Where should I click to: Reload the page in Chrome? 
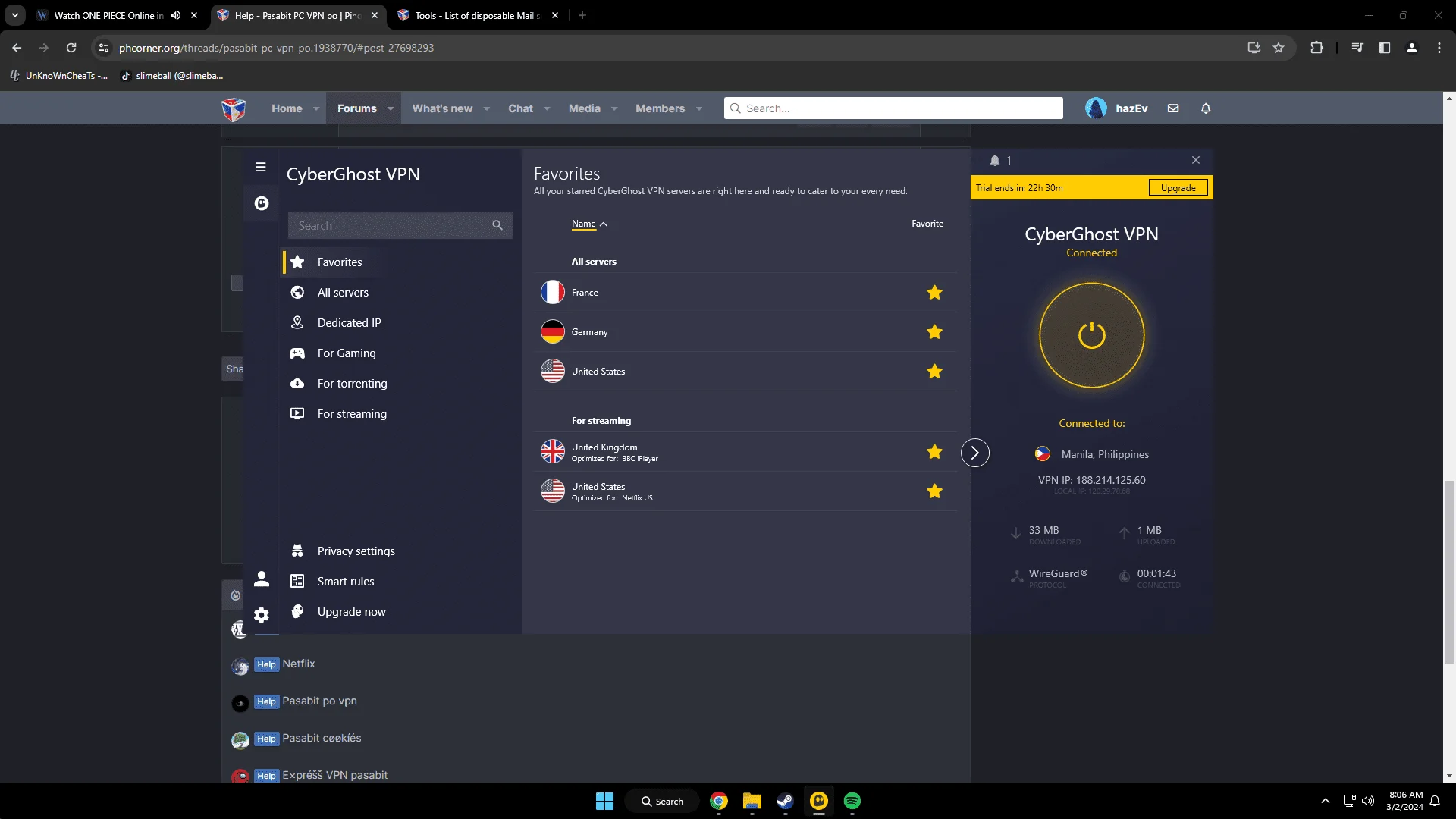[x=71, y=48]
